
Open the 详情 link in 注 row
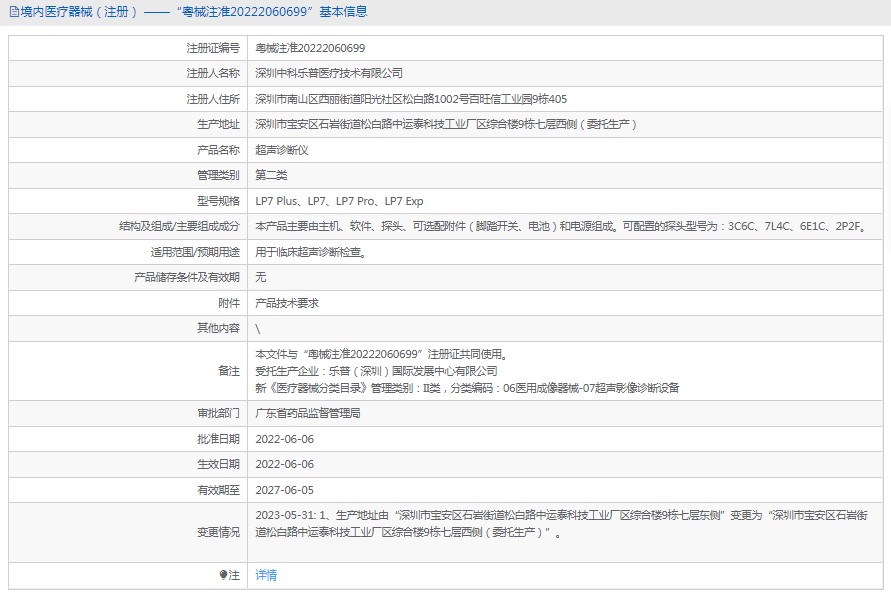(266, 575)
